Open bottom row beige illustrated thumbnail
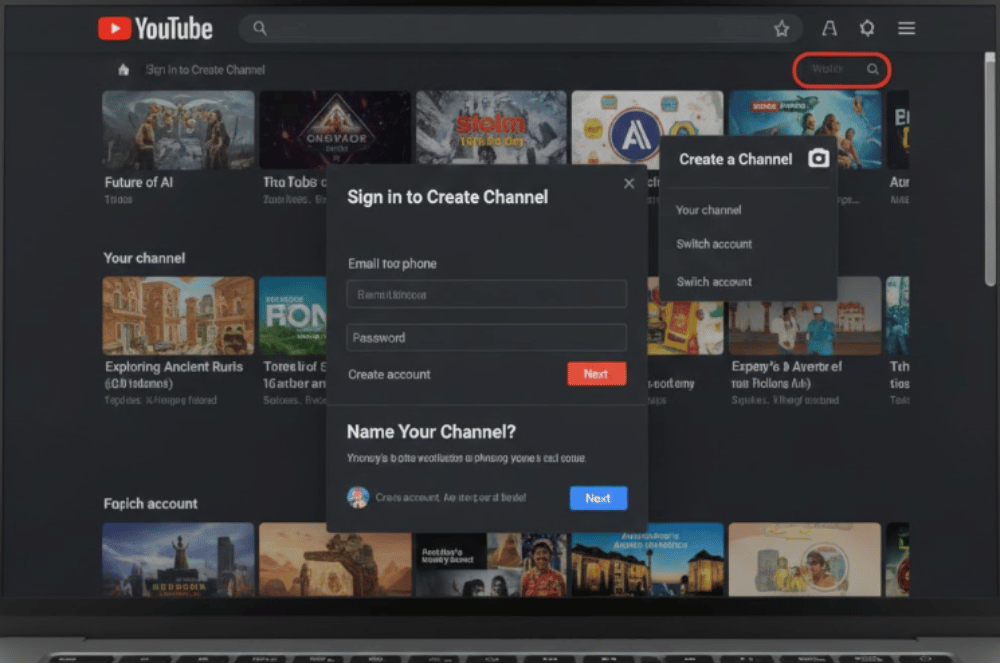Image resolution: width=1000 pixels, height=667 pixels. coord(804,560)
